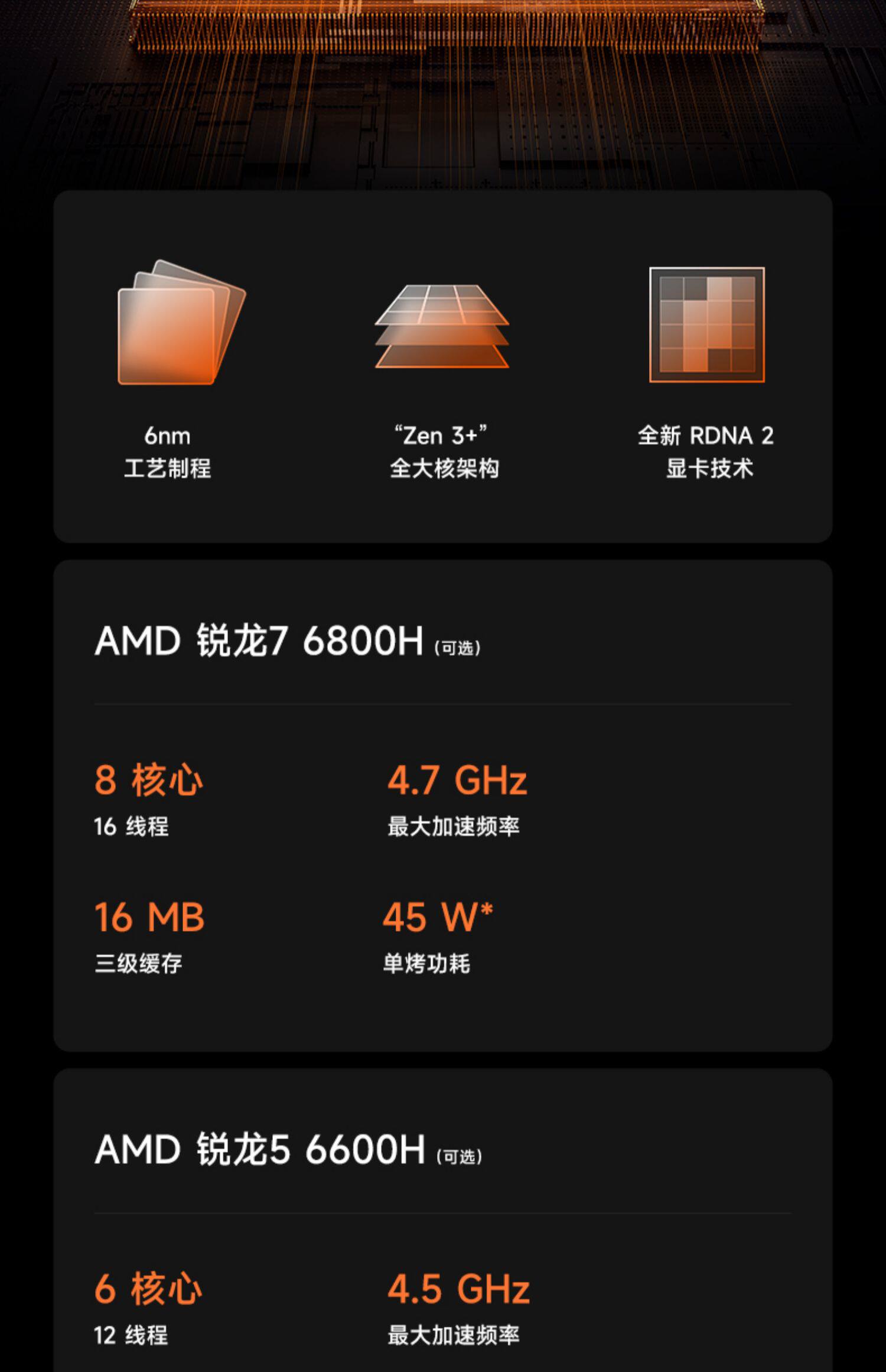Click the 16 线程 text
The height and width of the screenshot is (1372, 886).
click(x=131, y=827)
